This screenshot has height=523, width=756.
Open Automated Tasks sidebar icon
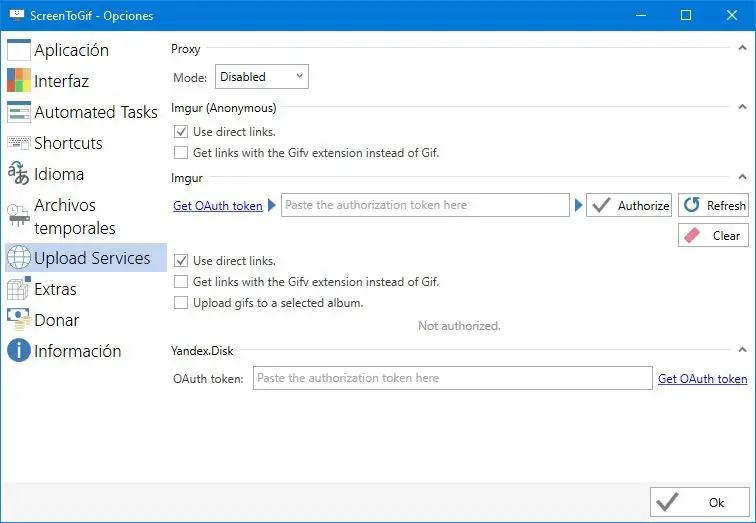pyautogui.click(x=19, y=112)
